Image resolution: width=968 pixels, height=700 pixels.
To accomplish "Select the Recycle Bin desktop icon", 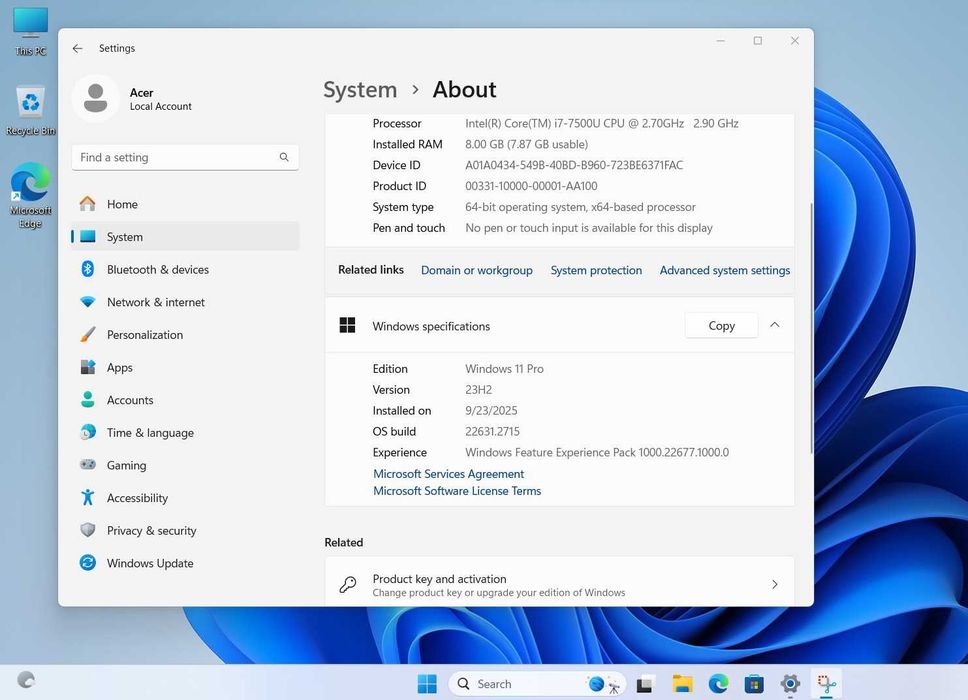I will coord(30,111).
